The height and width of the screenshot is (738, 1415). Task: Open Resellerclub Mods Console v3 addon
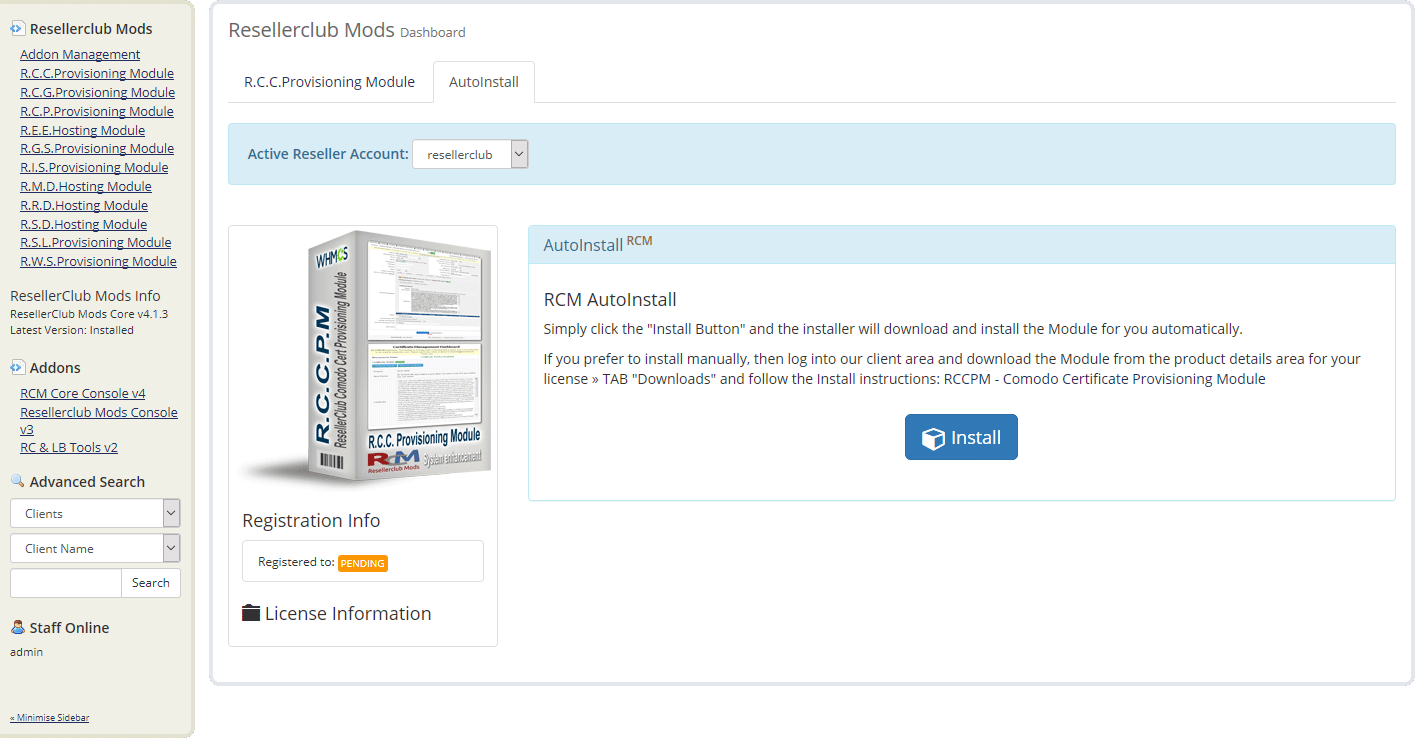click(98, 420)
